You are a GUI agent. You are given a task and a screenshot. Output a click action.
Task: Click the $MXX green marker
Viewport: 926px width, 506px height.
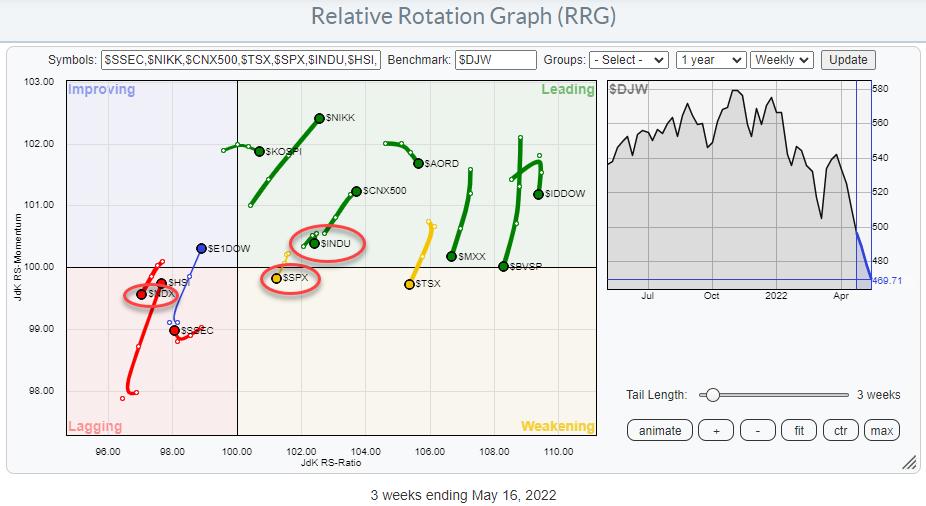click(451, 257)
